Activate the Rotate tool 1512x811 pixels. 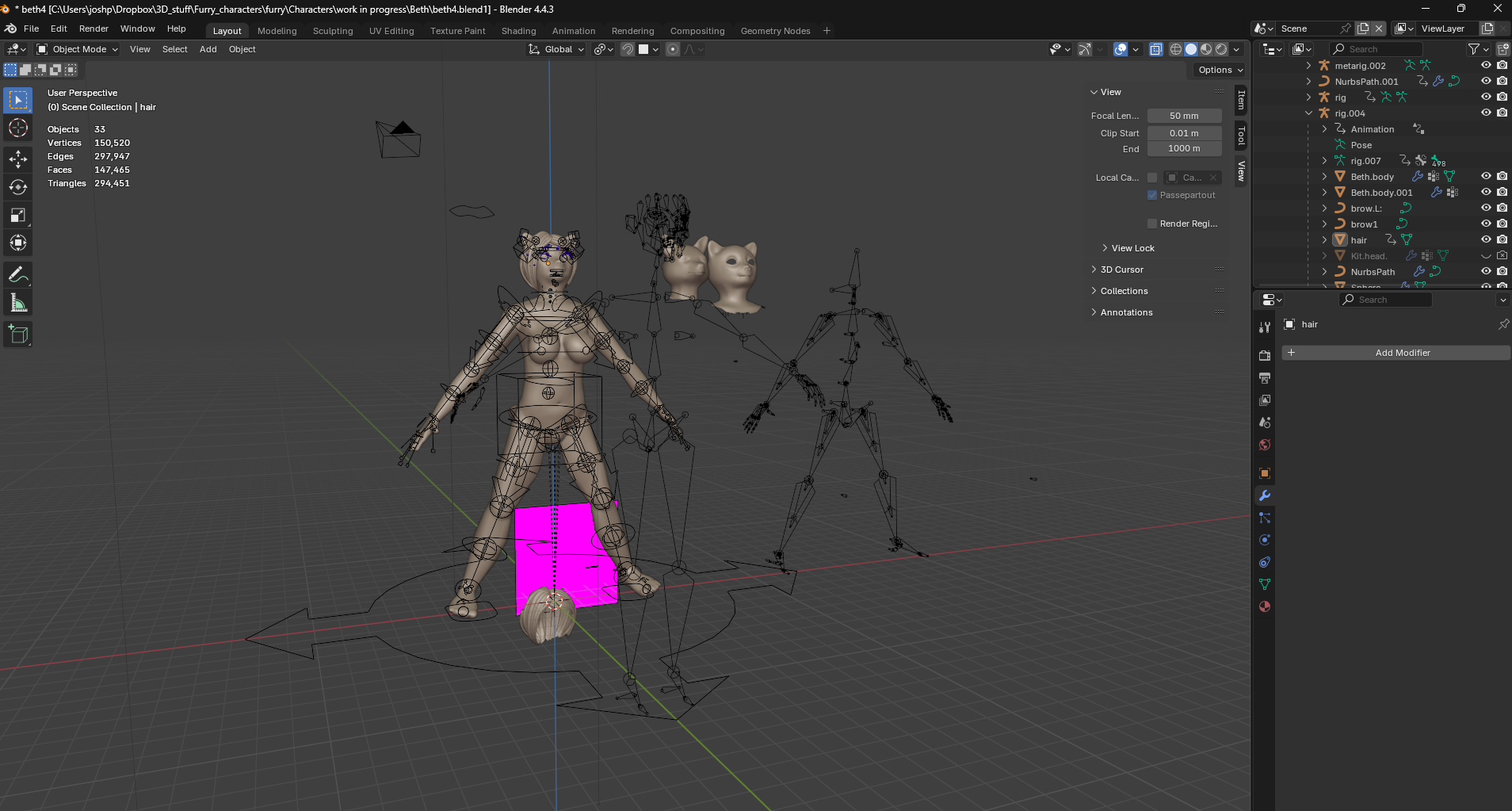click(18, 187)
